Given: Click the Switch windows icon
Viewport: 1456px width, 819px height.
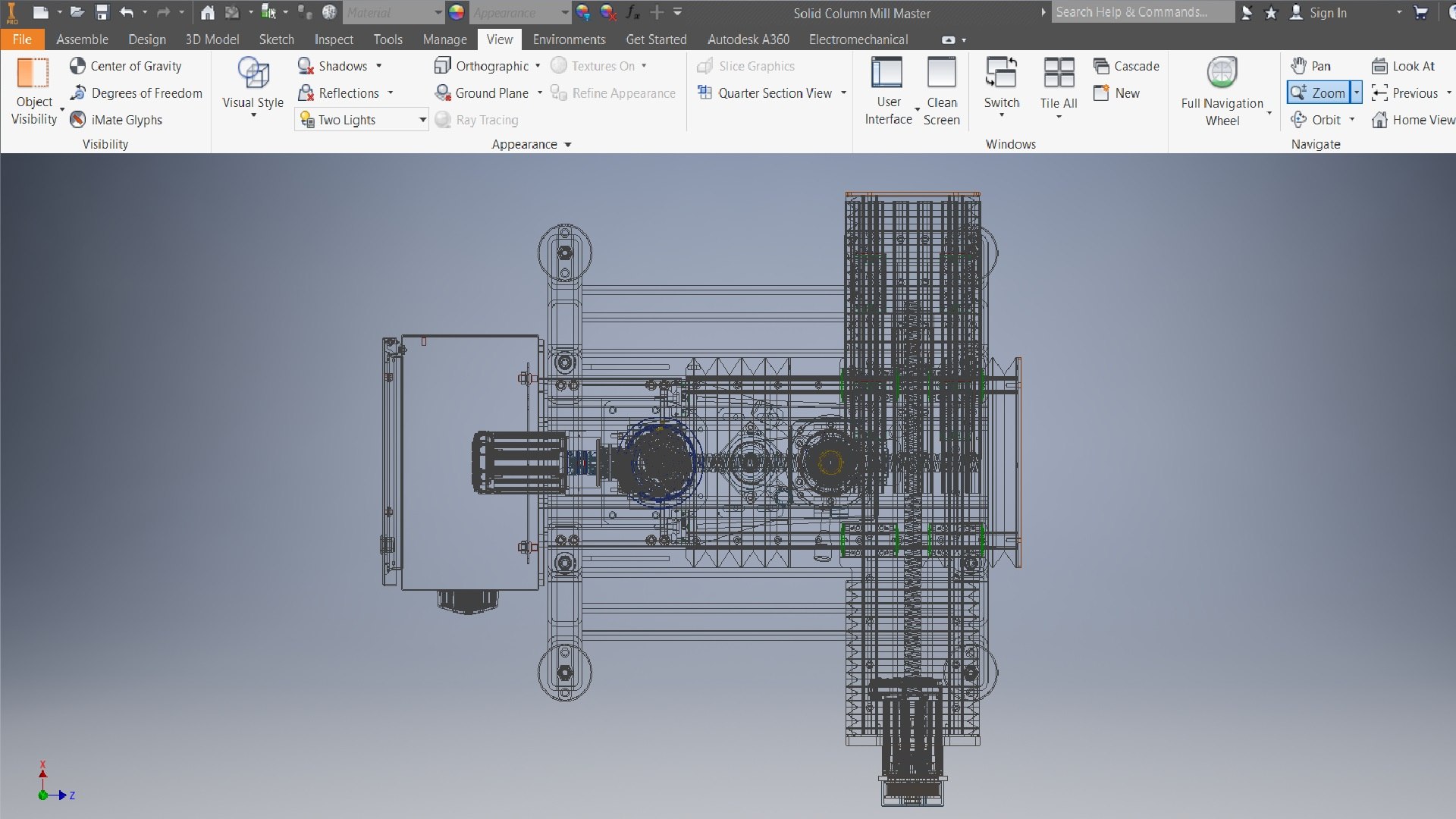Looking at the screenshot, I should (x=1001, y=73).
